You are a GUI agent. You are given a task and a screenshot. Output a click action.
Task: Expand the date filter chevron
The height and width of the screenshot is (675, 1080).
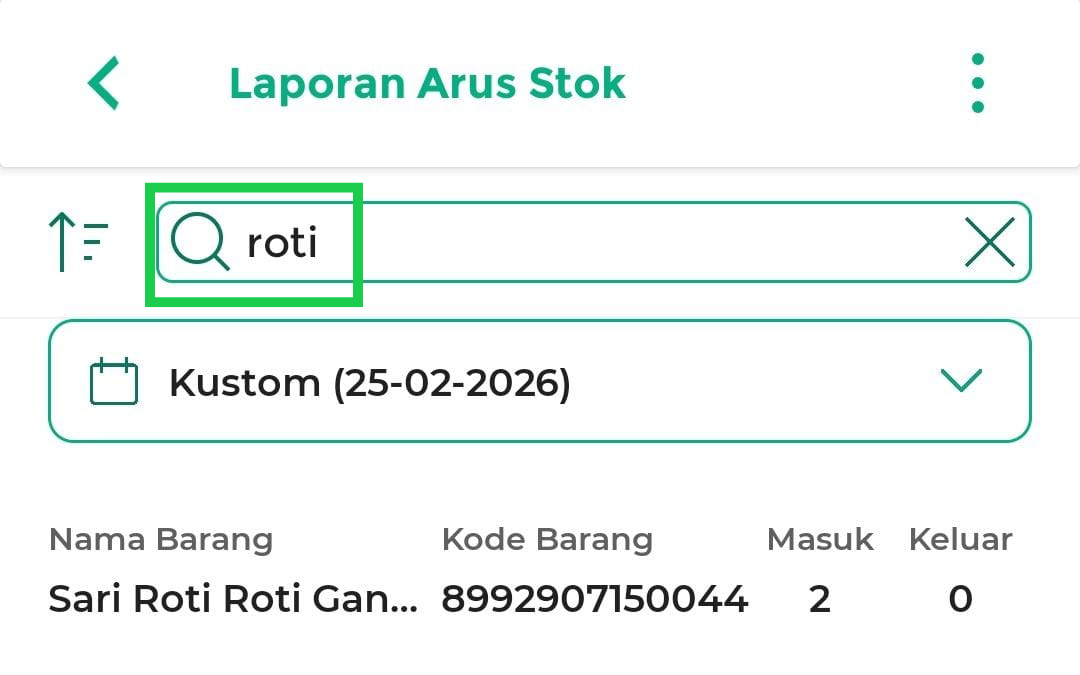click(961, 380)
